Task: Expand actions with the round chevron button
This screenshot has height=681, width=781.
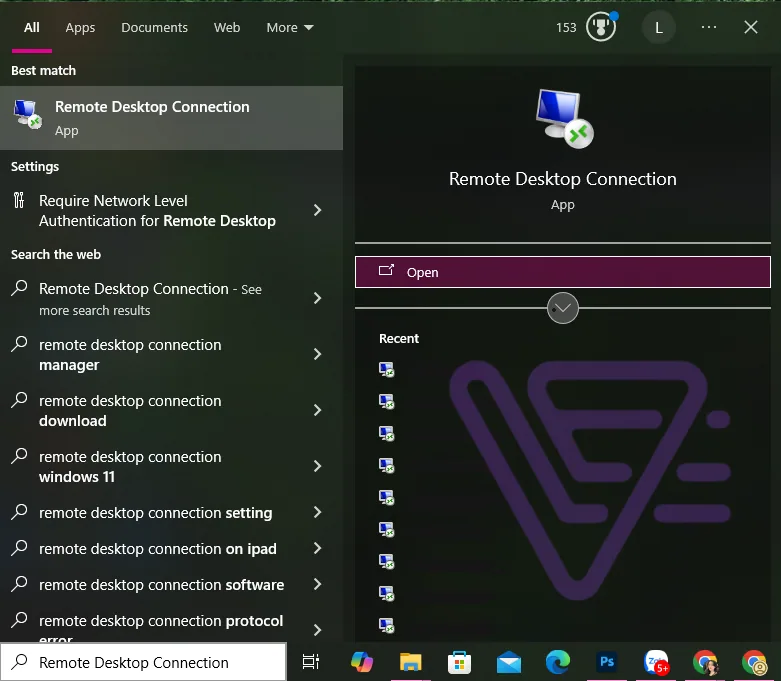Action: (562, 308)
